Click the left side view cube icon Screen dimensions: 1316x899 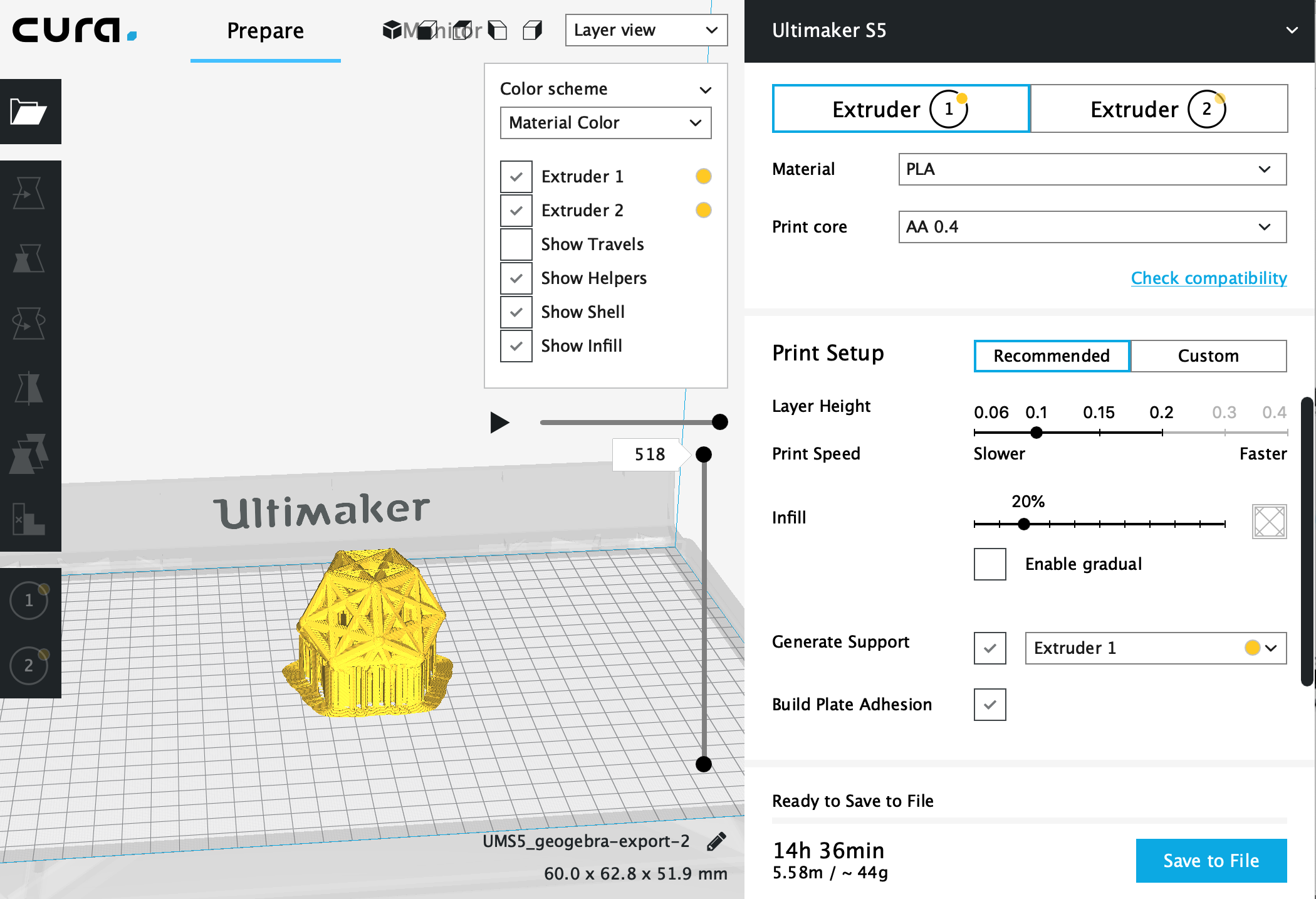497,30
